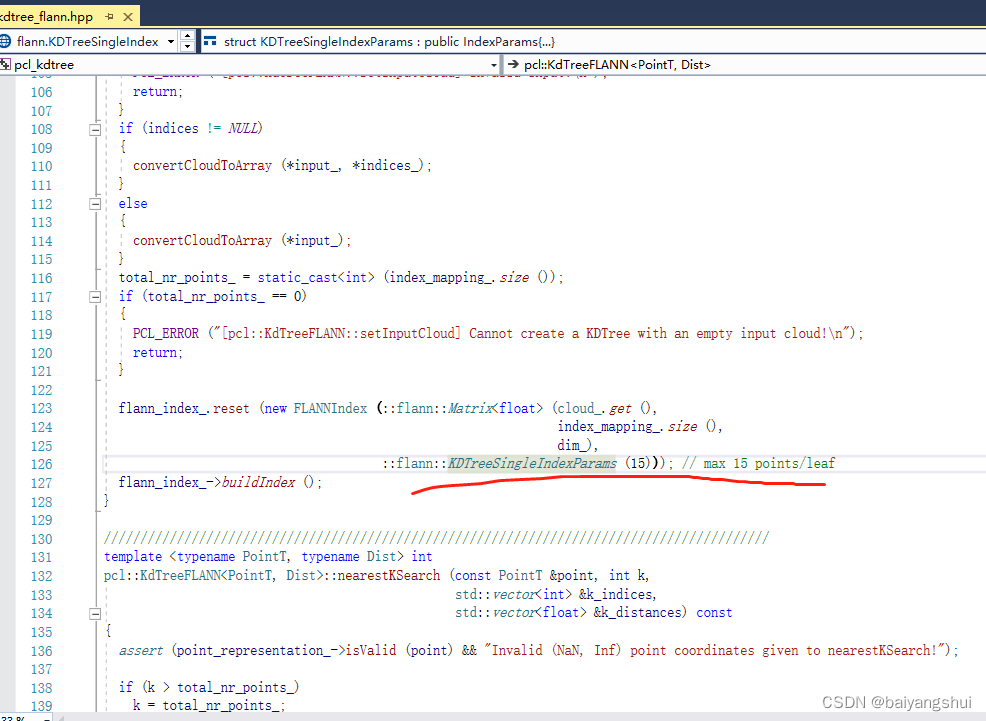Collapse the if (indices != NULL) block
Screen dimensions: 986x721
tap(95, 129)
